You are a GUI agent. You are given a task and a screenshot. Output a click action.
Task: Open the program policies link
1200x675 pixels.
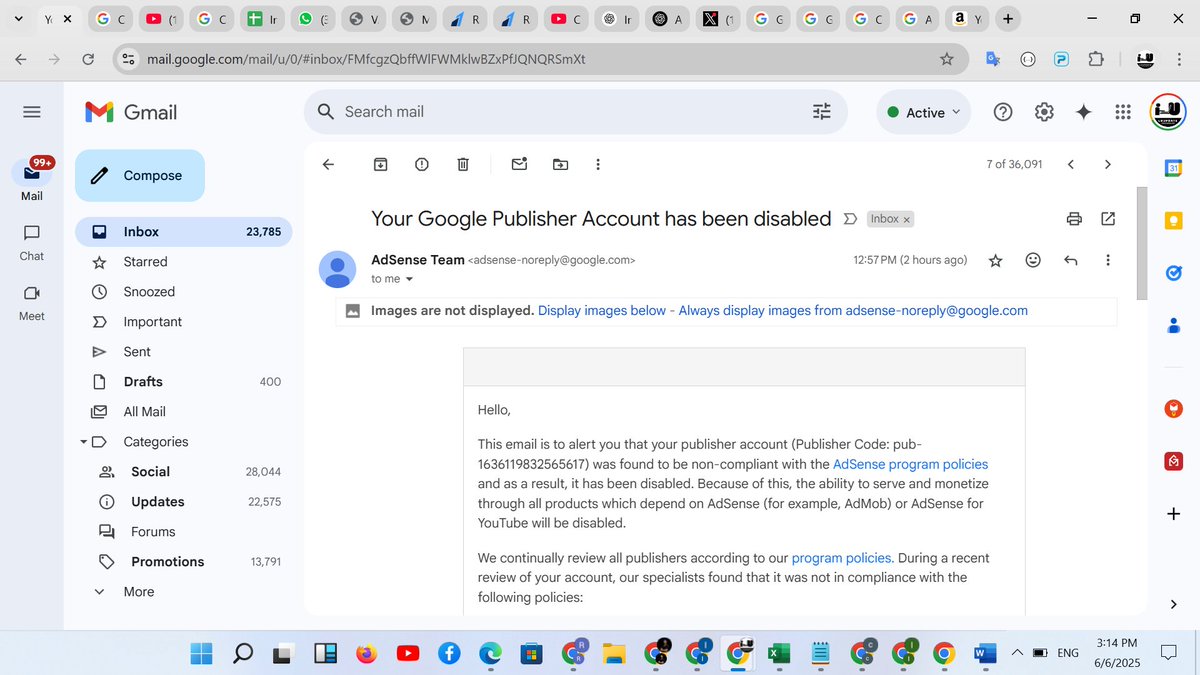842,558
